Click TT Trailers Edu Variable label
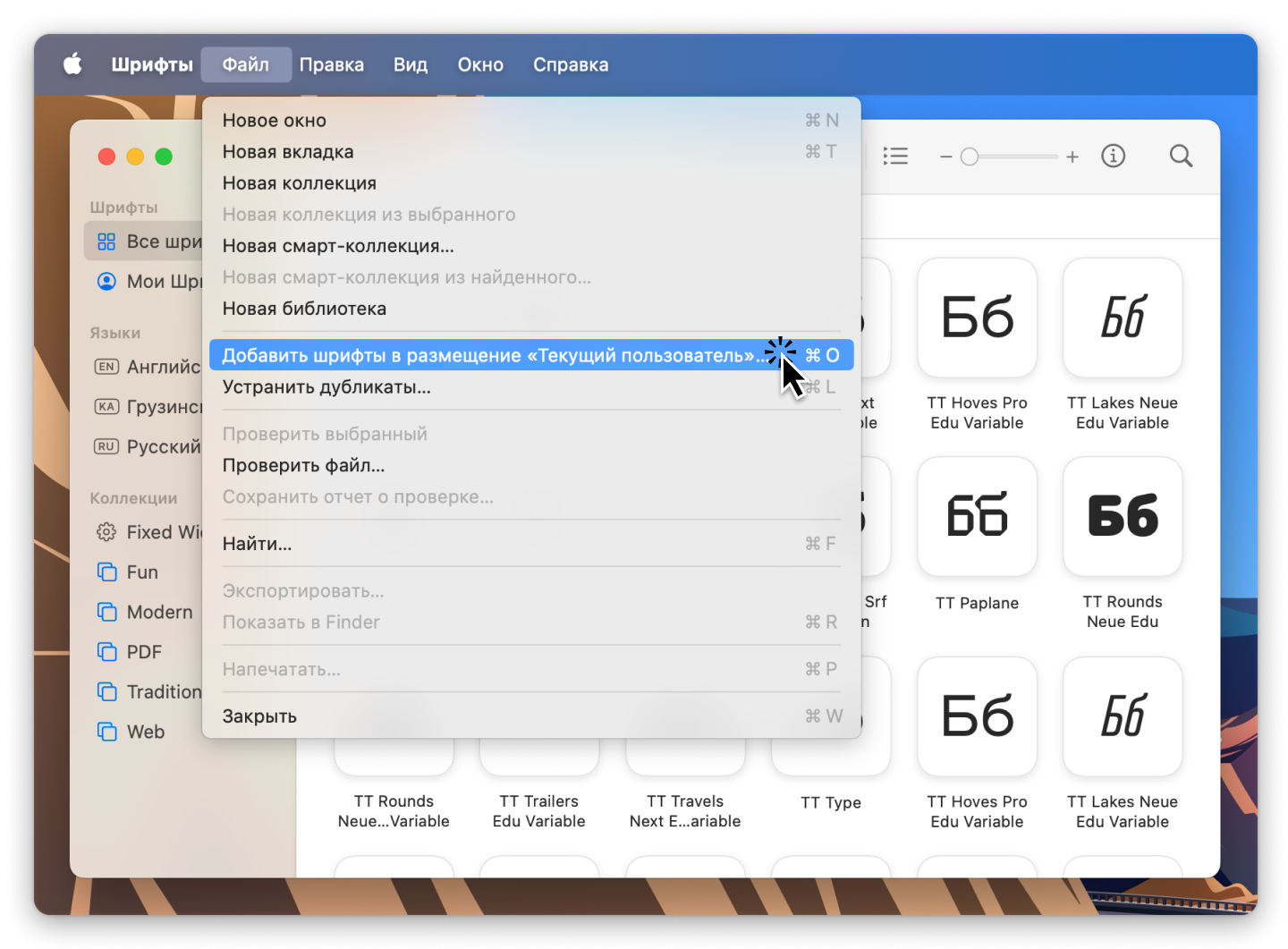Viewport: 1288px width, 949px height. pyautogui.click(x=538, y=811)
